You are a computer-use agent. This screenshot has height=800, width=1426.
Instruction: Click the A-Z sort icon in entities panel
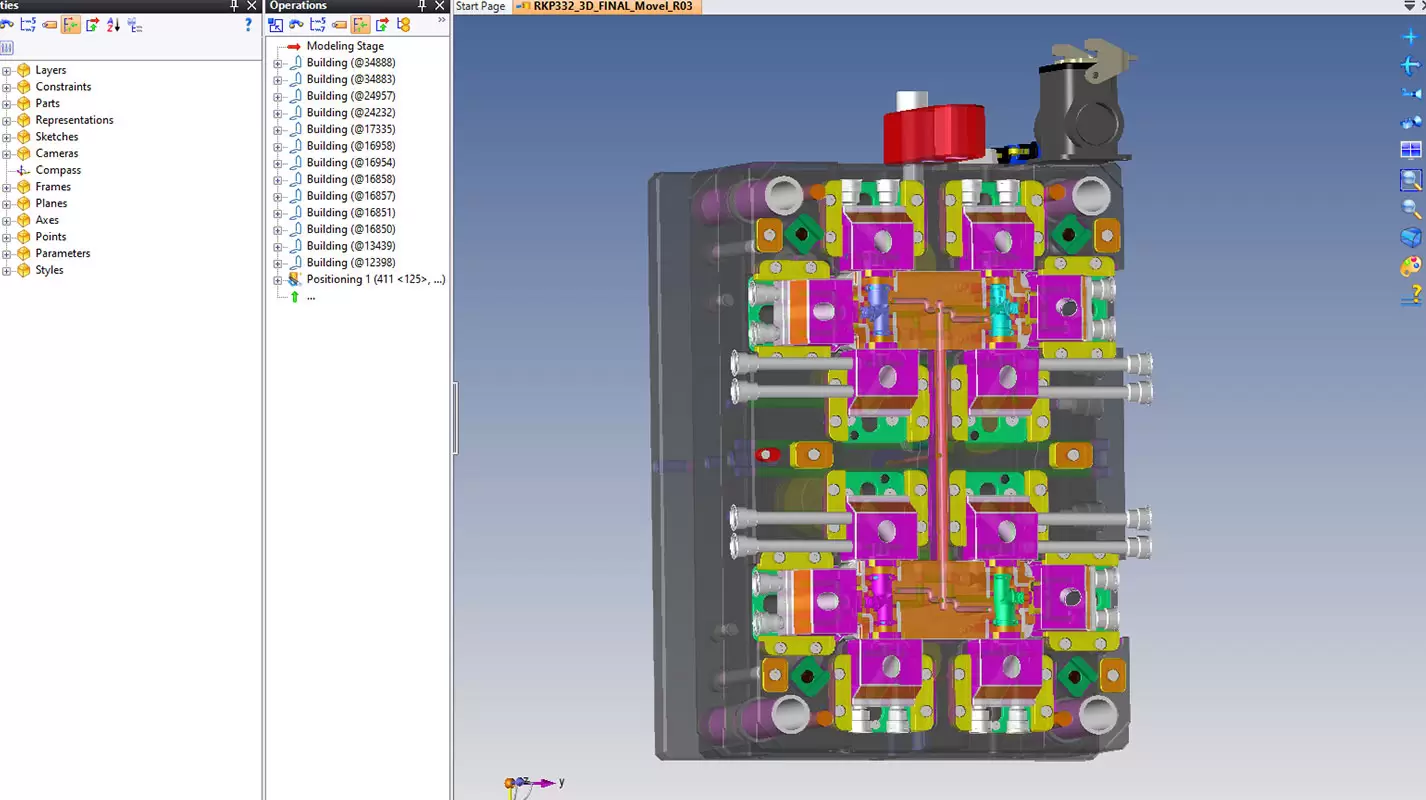(x=113, y=25)
